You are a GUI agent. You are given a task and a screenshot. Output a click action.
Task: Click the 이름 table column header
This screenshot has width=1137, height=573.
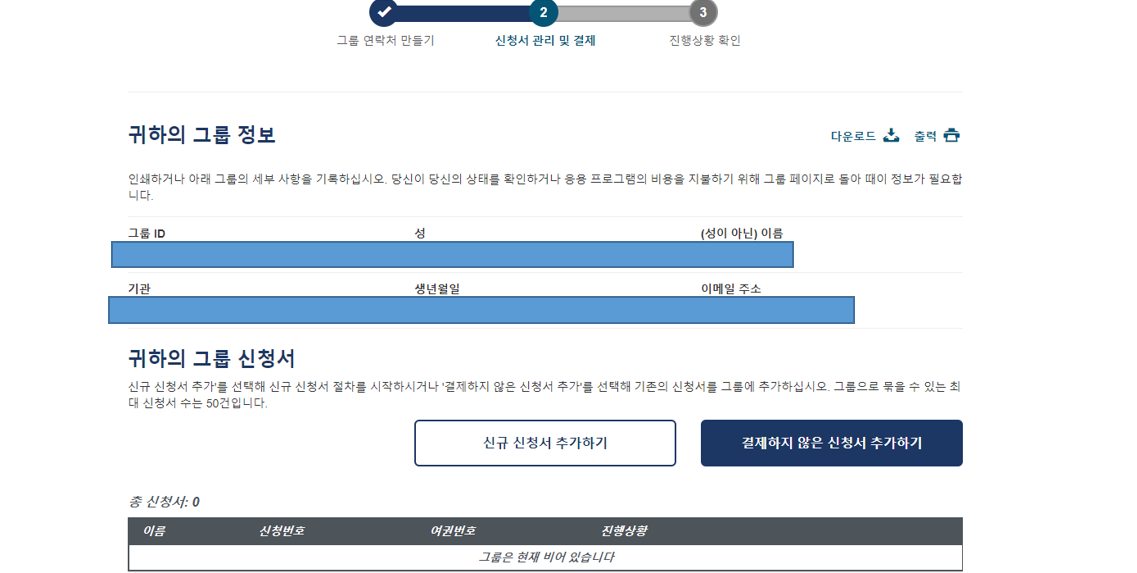pyautogui.click(x=154, y=531)
